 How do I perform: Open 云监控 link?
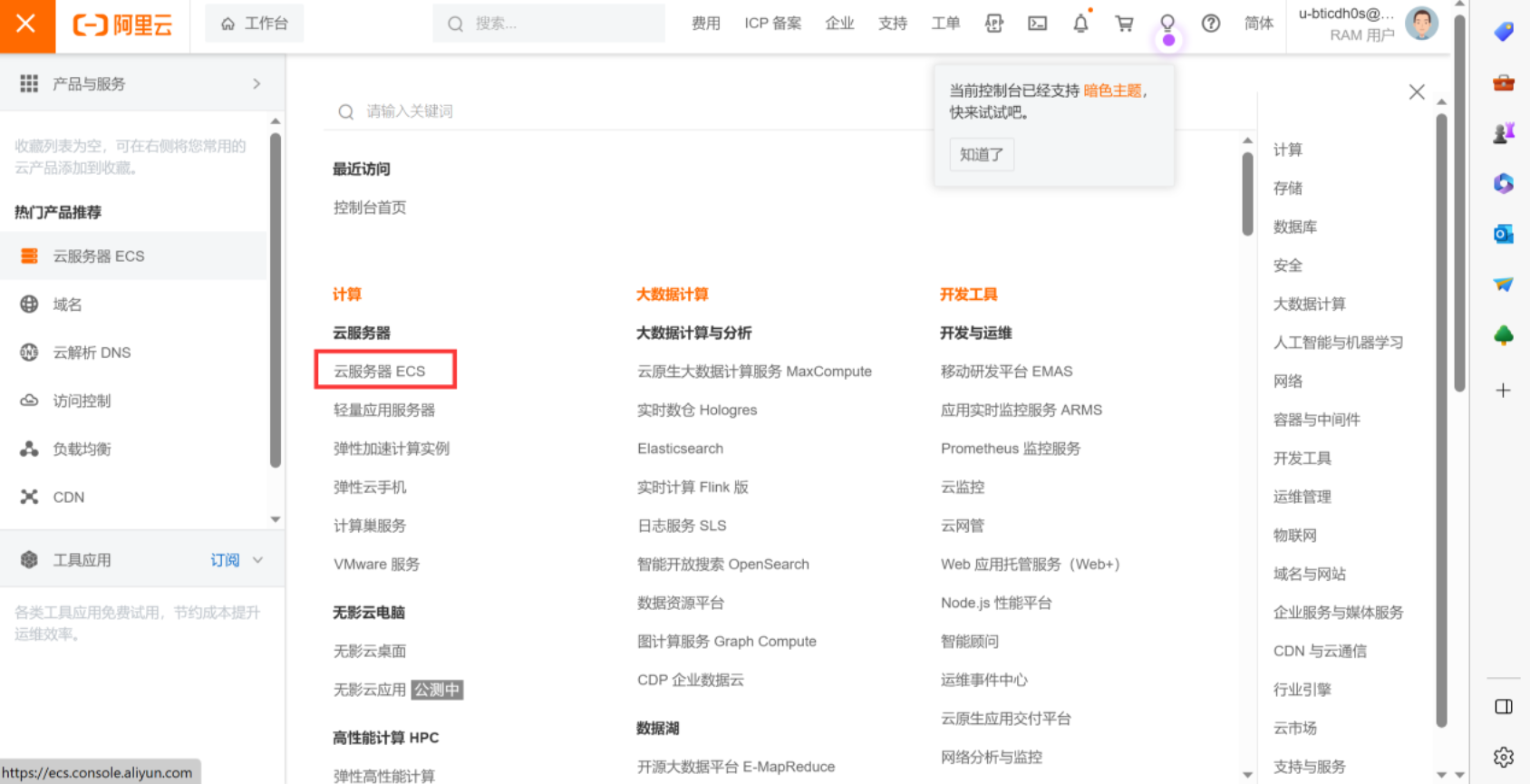coord(963,487)
